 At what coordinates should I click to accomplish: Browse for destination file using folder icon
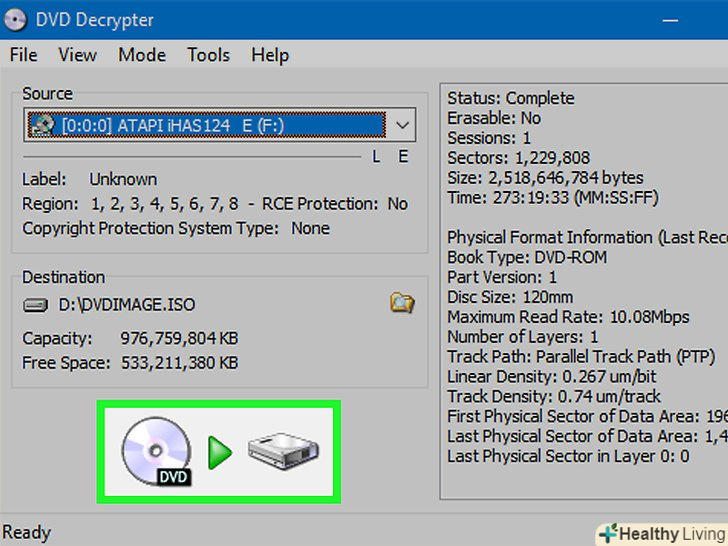click(402, 303)
